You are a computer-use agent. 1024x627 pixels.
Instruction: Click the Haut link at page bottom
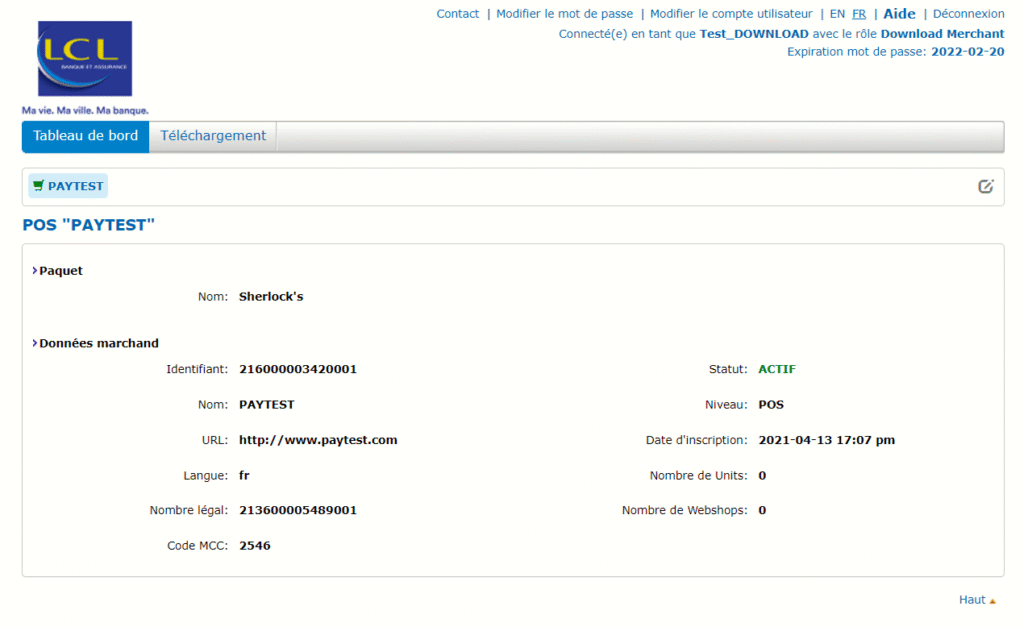click(x=971, y=599)
